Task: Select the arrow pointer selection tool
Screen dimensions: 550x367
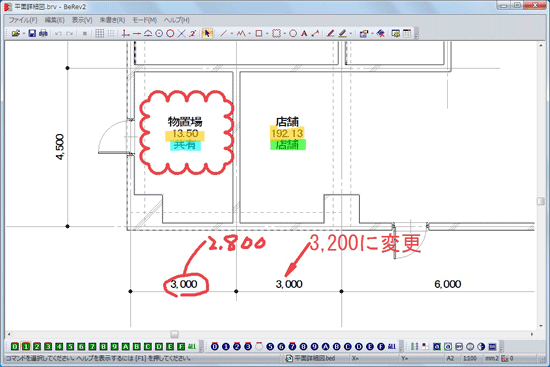Action: [x=207, y=33]
